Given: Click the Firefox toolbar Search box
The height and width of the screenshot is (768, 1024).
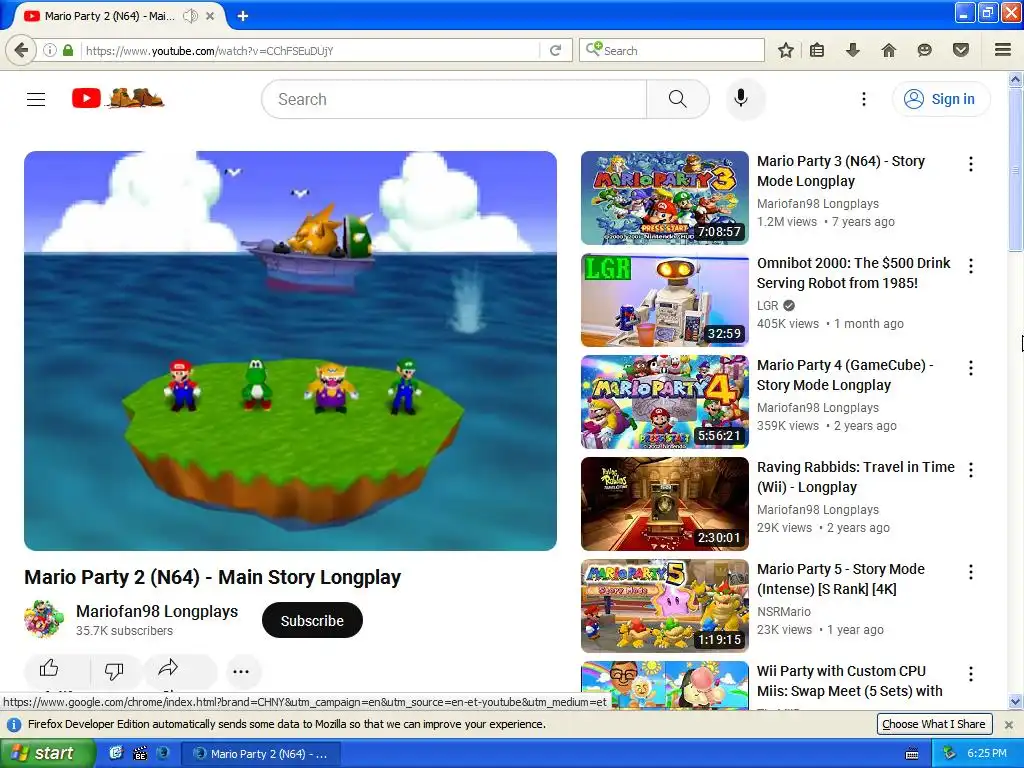Looking at the screenshot, I should pos(673,50).
